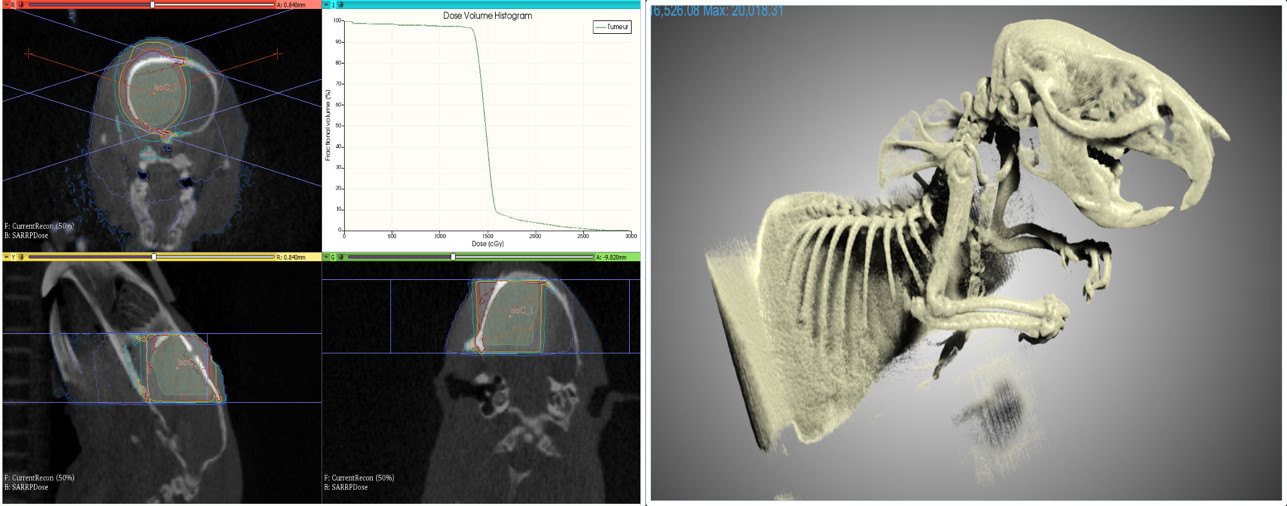The width and height of the screenshot is (1287, 506).
Task: Toggle the link icon in the green slice bar
Action: click(343, 257)
